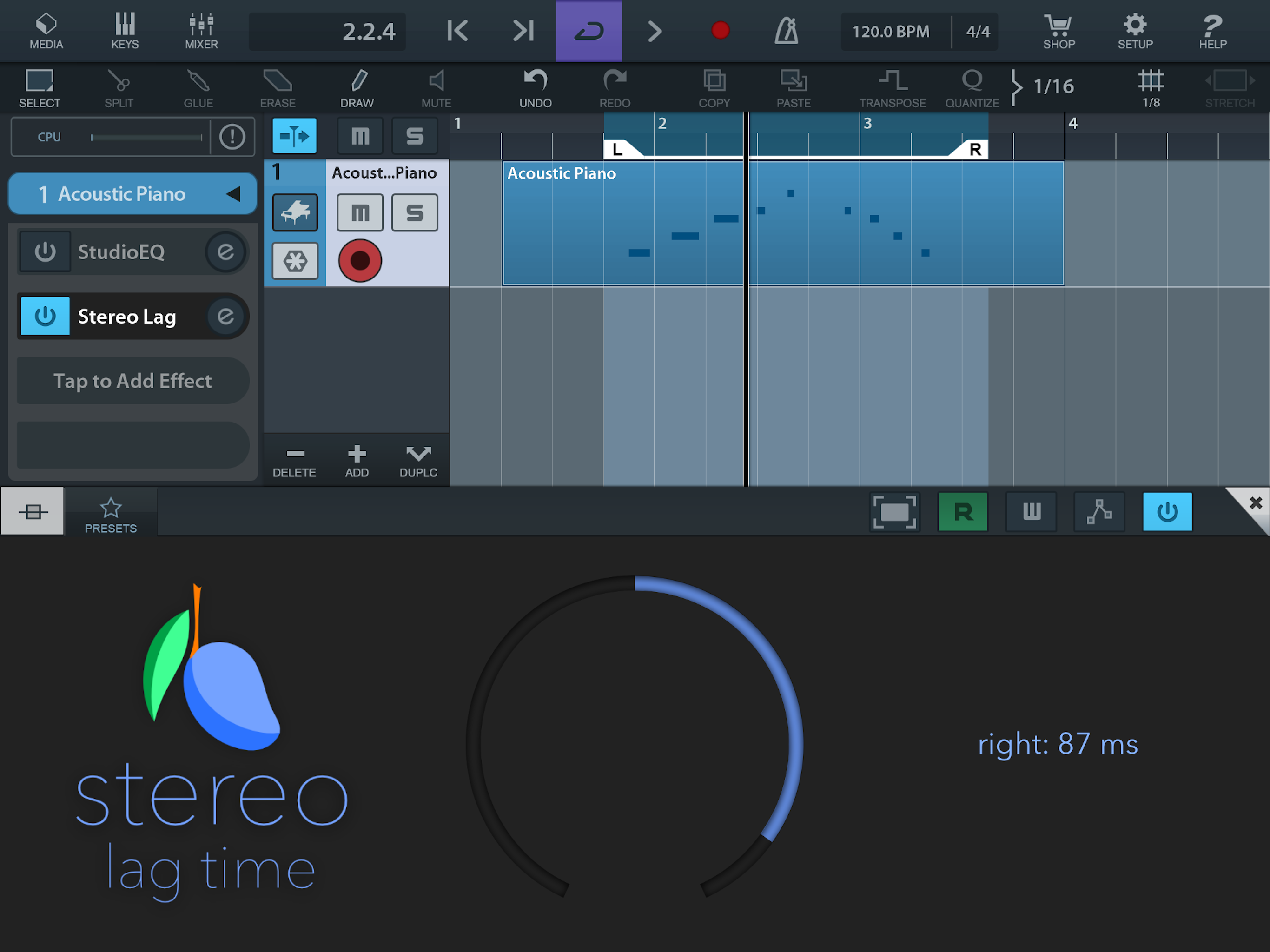Open the piano instrument icon on track 1
This screenshot has height=952, width=1270.
tap(295, 212)
